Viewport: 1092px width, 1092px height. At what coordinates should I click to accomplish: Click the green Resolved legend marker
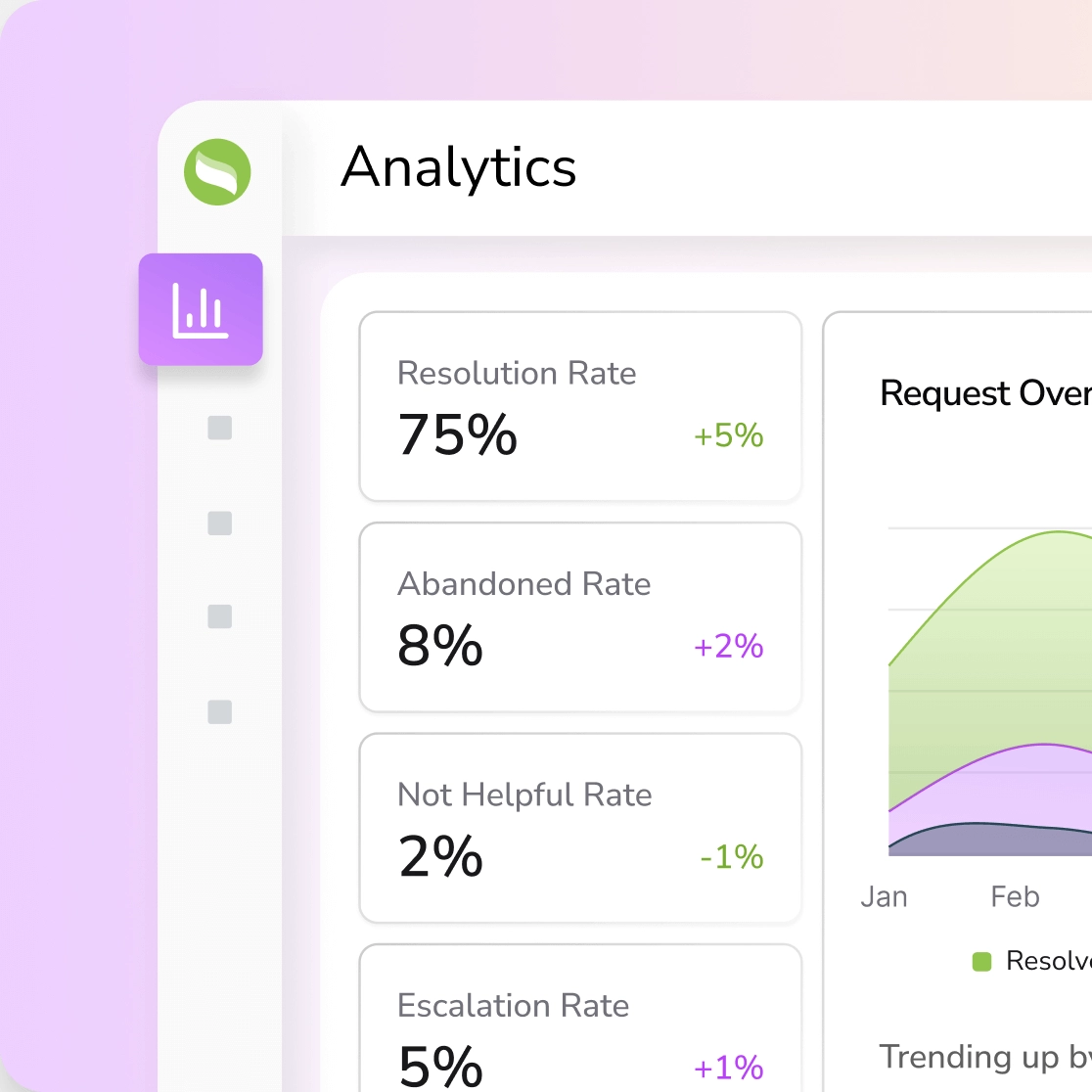[x=981, y=961]
